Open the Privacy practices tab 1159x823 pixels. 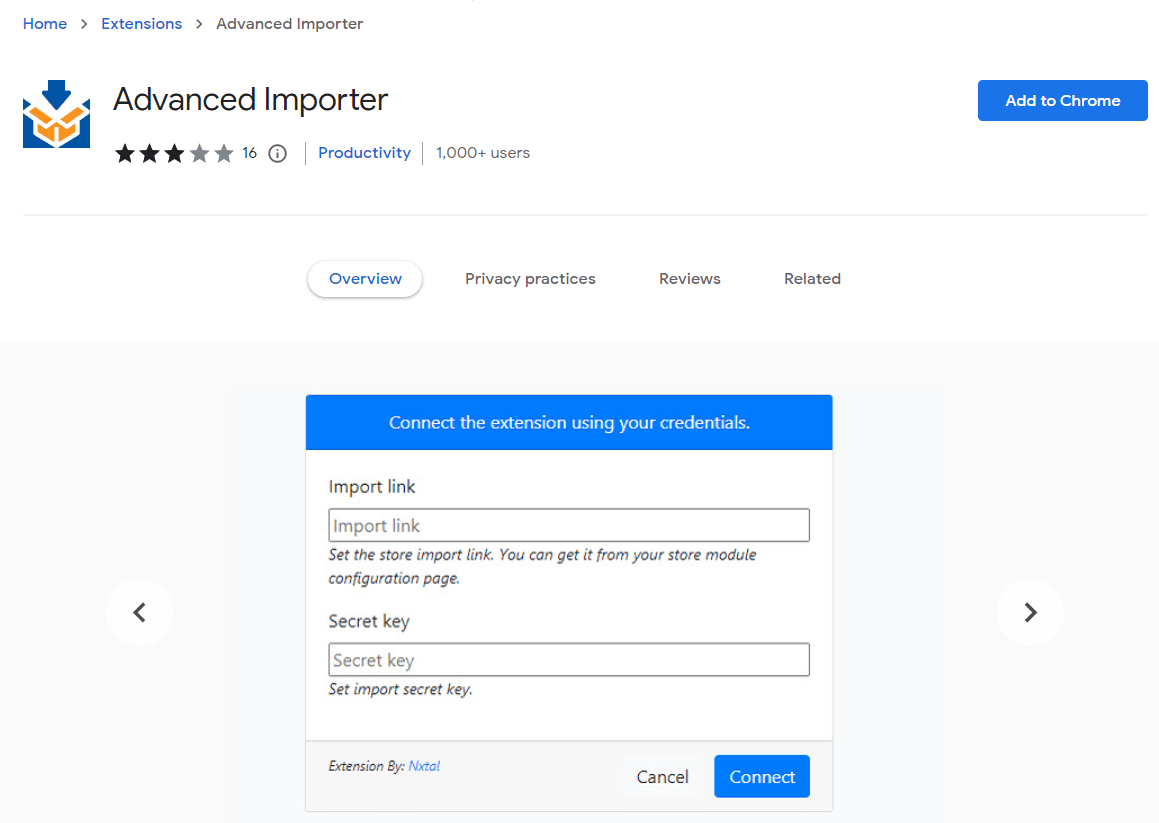click(530, 278)
